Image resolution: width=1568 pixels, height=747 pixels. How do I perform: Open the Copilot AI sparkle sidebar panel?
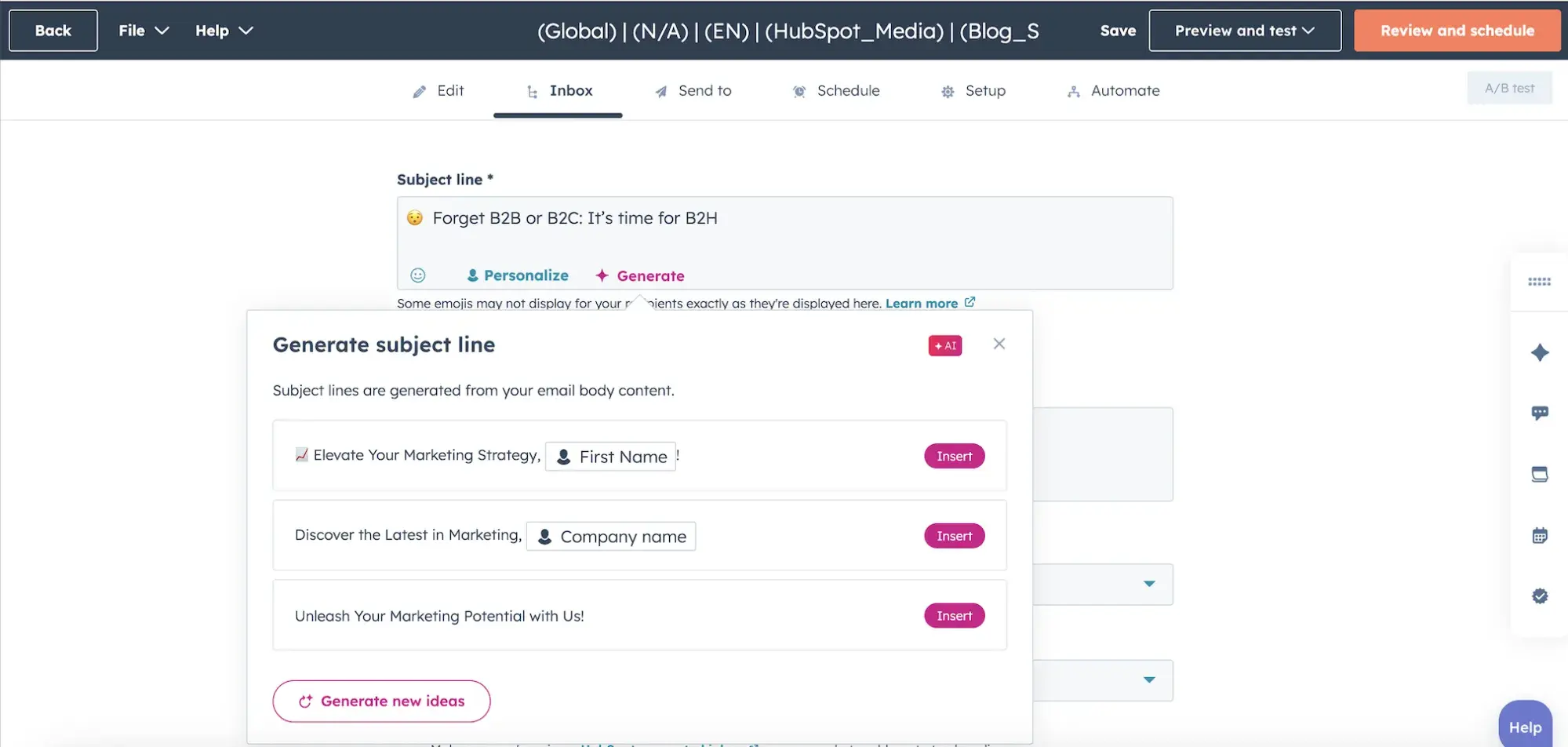(1540, 352)
